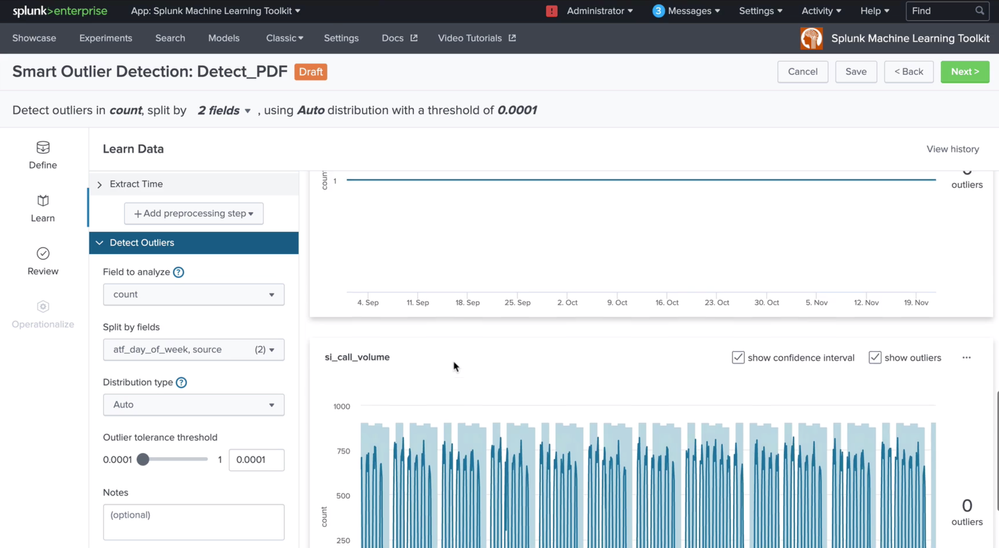Viewport: 999px width, 548px height.
Task: Open the Search tab
Action: [170, 38]
